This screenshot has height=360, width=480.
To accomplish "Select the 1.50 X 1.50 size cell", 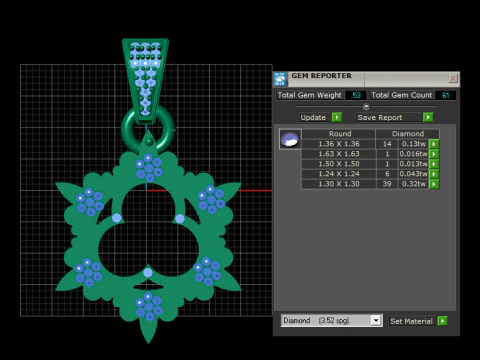I will [x=339, y=164].
